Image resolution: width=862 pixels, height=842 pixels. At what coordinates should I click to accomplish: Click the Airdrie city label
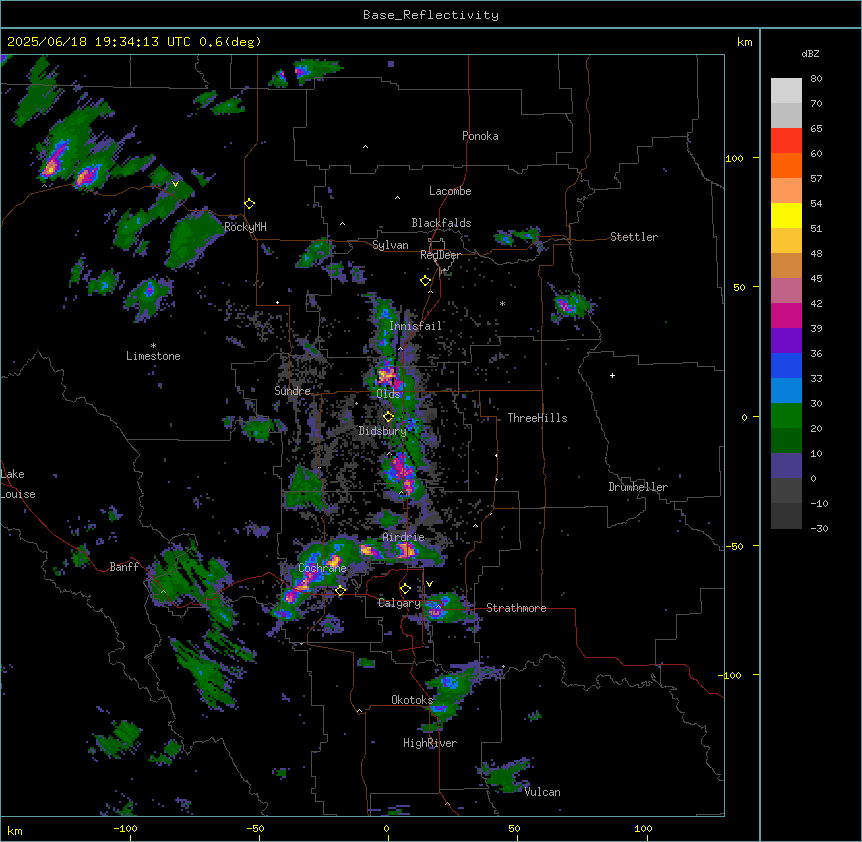[x=403, y=537]
